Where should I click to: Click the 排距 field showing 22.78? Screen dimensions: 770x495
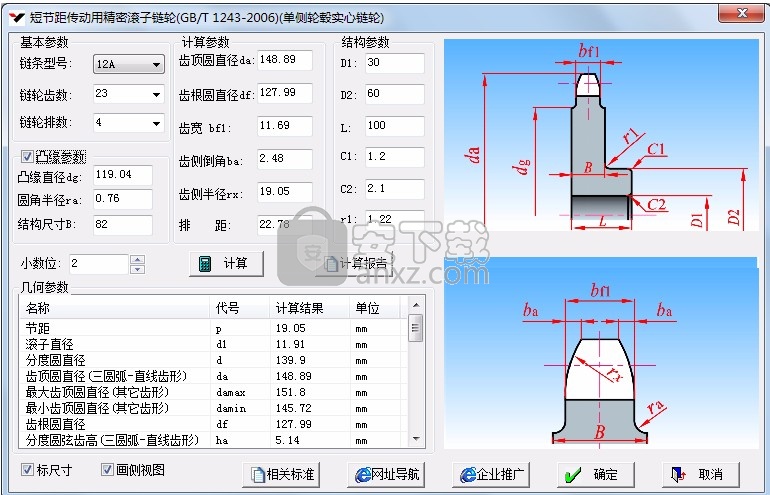(x=285, y=224)
